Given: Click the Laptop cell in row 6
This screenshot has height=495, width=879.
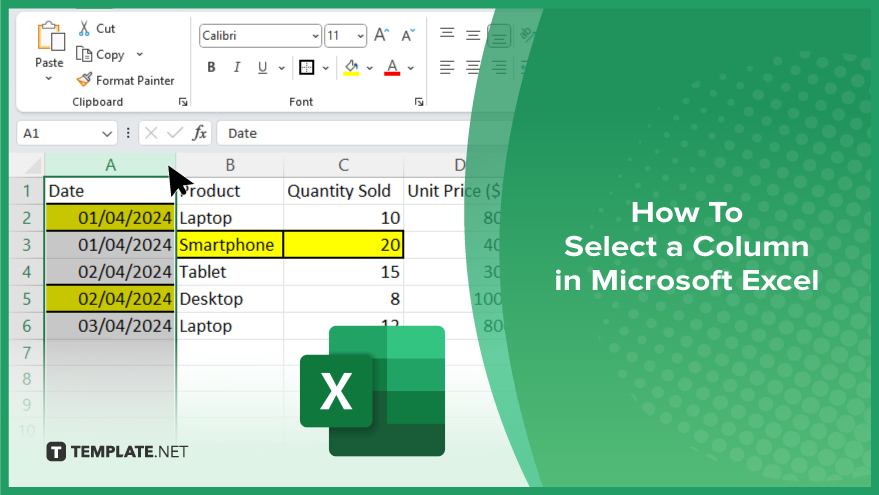Looking at the screenshot, I should [x=230, y=326].
